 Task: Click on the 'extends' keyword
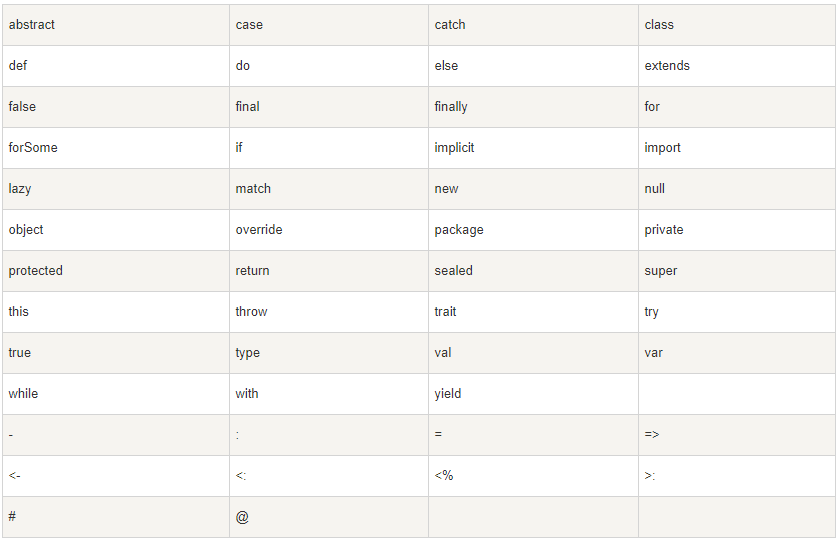(667, 66)
